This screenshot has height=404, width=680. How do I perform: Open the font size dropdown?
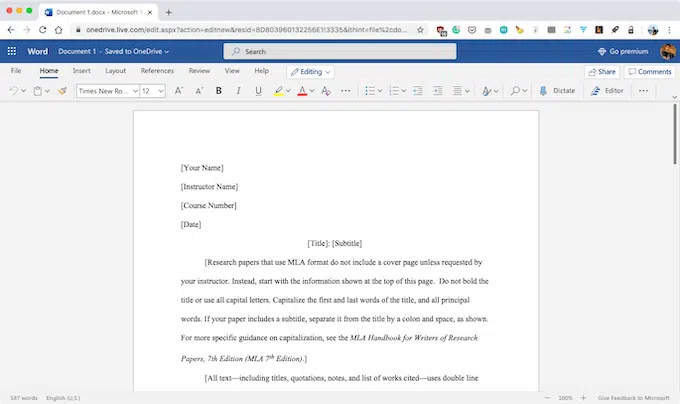pos(161,91)
